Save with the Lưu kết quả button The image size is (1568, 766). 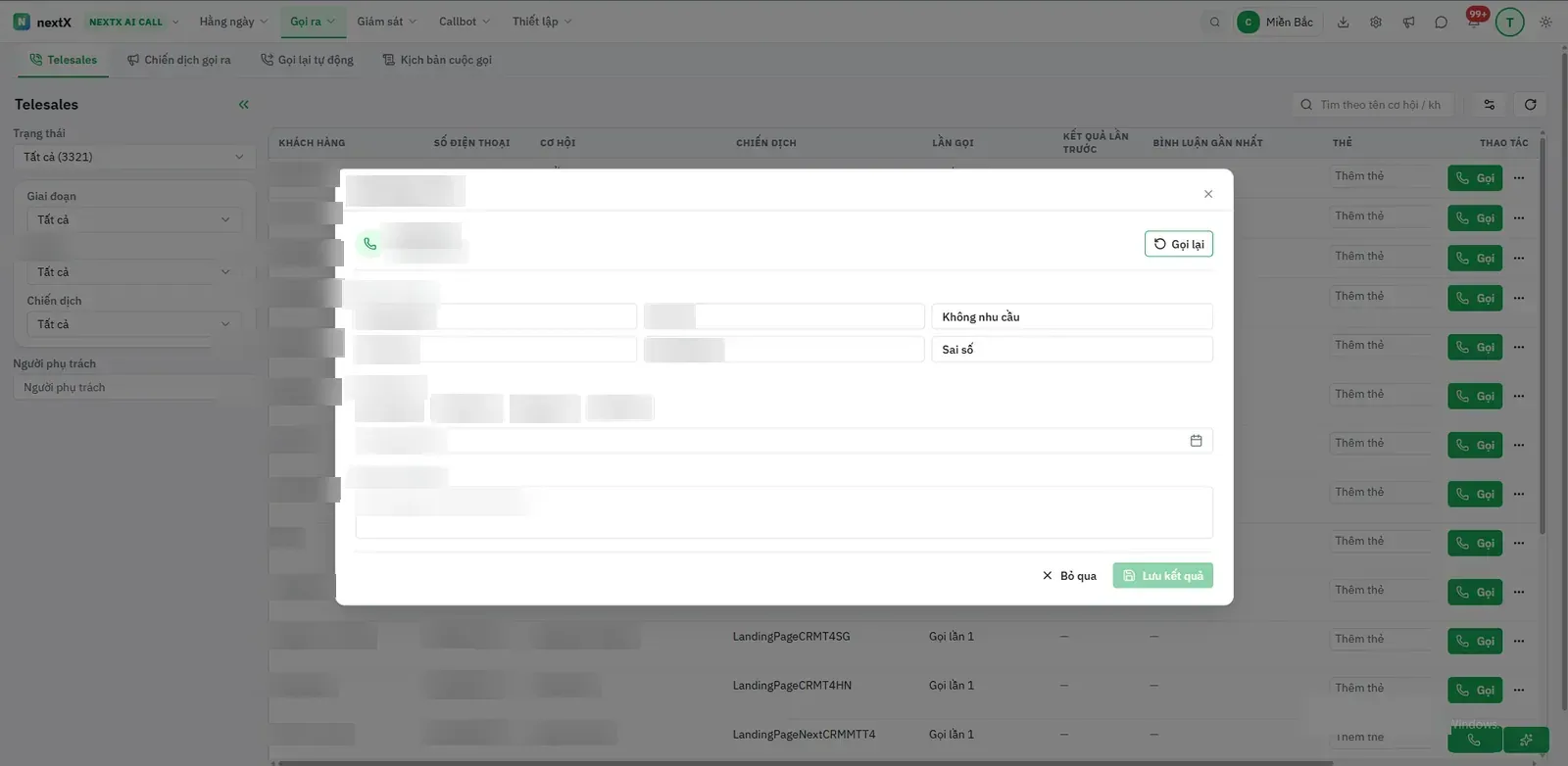click(x=1162, y=576)
